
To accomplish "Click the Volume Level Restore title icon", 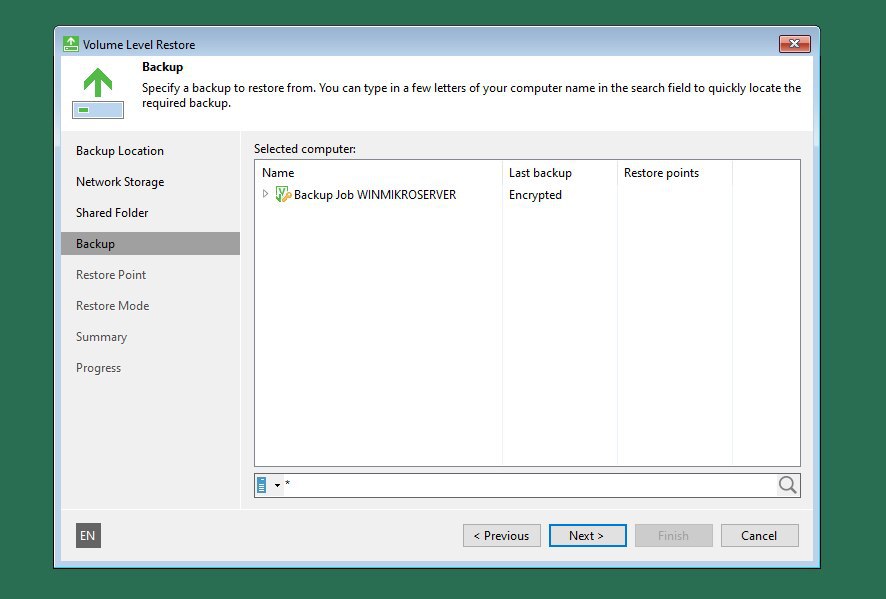I will [x=71, y=44].
